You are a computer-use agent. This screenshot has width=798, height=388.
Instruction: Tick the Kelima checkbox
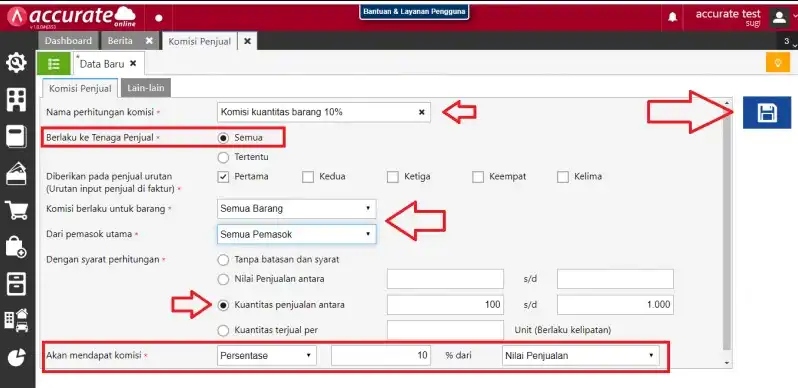click(562, 177)
